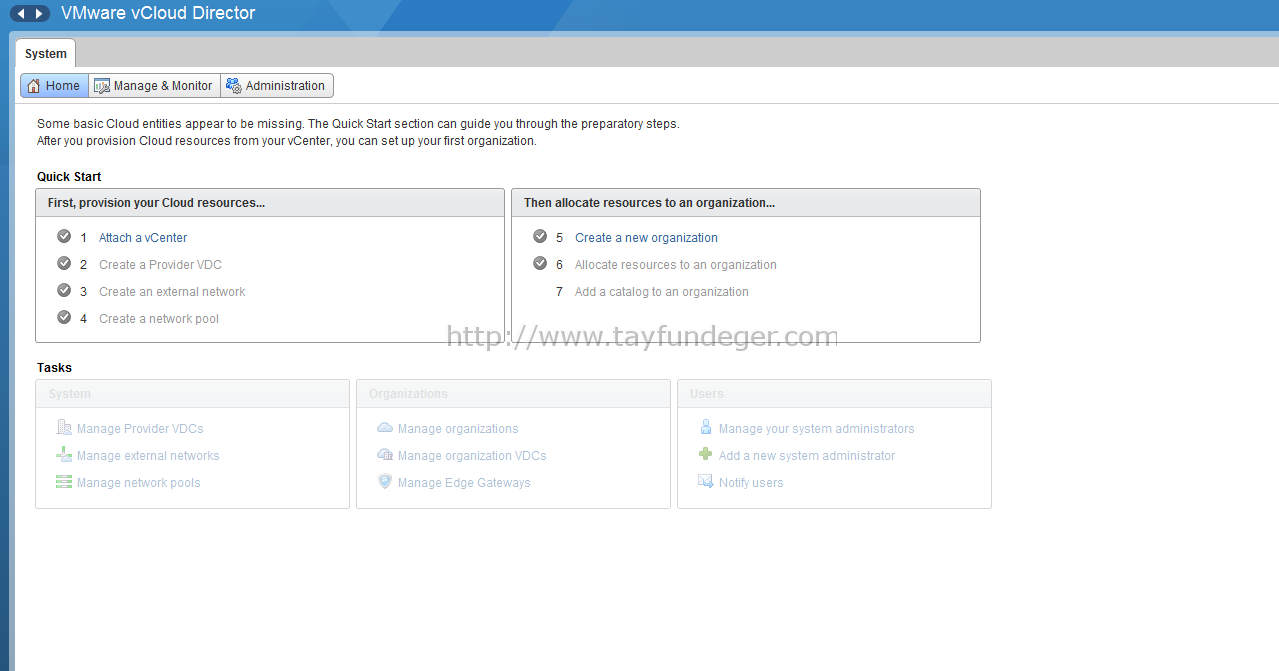
Task: Click the back navigation arrow
Action: coord(21,14)
